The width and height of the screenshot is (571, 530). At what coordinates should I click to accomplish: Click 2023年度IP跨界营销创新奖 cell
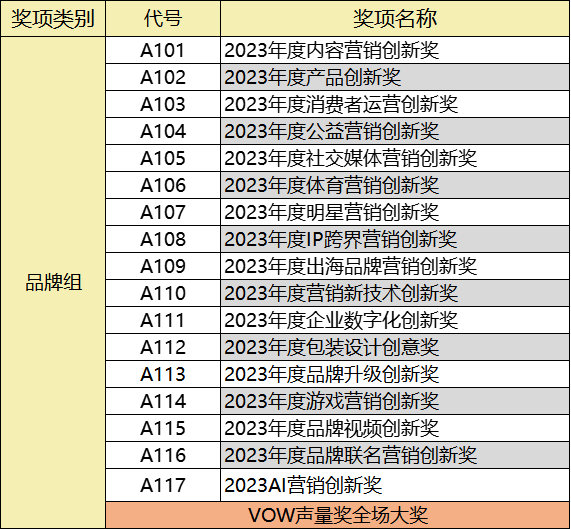tap(395, 239)
